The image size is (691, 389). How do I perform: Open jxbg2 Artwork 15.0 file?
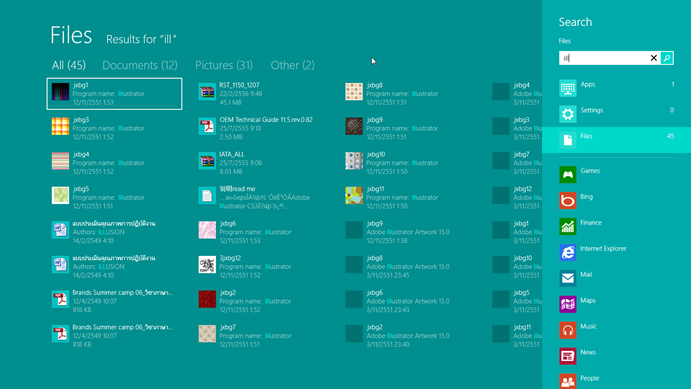point(398,336)
